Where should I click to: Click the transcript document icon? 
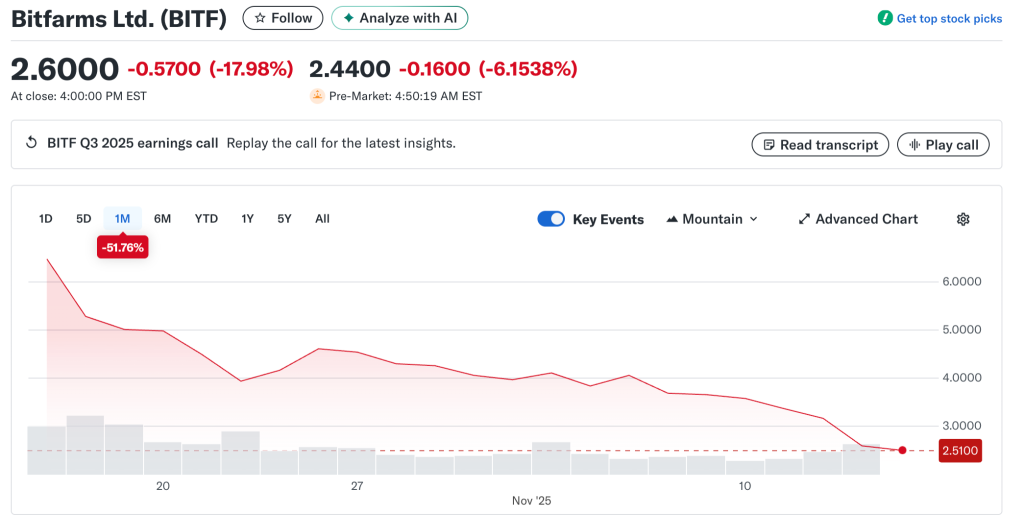(769, 145)
